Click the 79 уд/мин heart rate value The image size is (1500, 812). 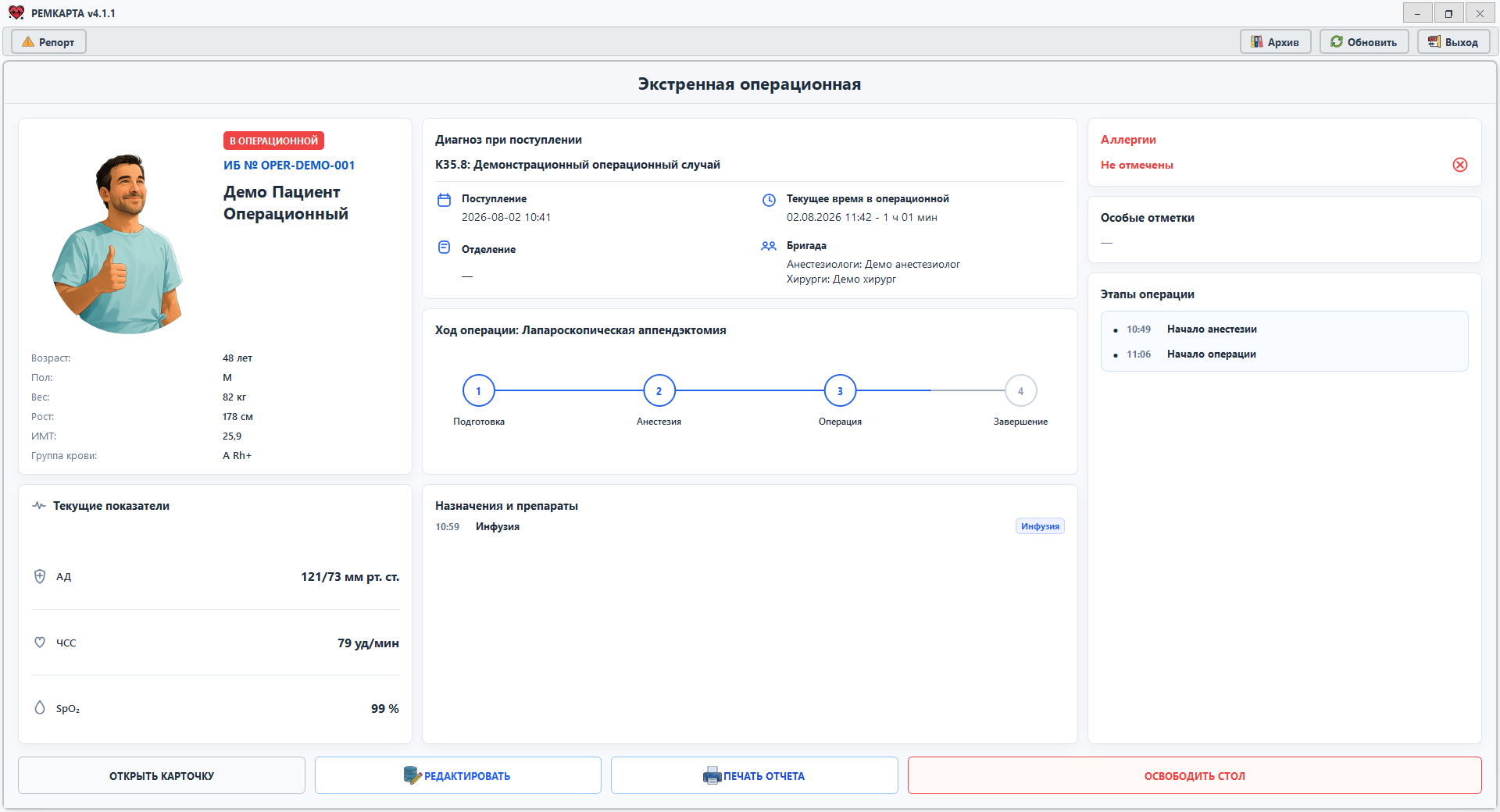(368, 643)
